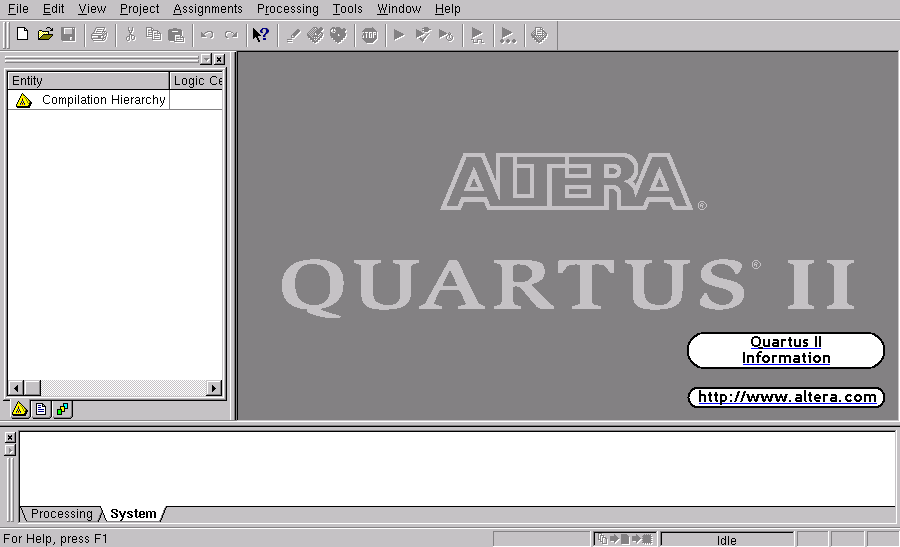Click the Open folder icon
Viewport: 900px width, 547px height.
[x=45, y=34]
